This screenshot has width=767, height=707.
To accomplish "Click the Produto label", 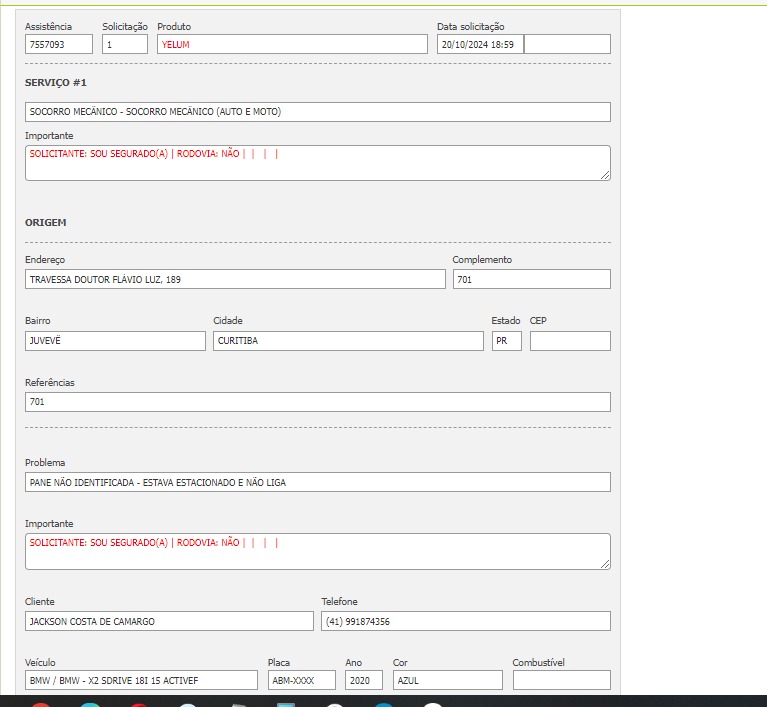I will (174, 26).
